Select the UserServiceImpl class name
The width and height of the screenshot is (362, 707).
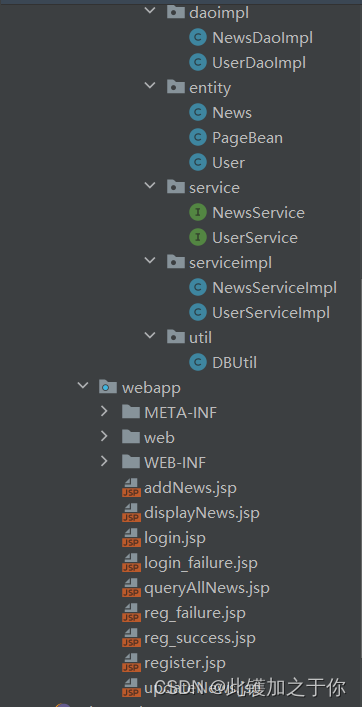[271, 312]
